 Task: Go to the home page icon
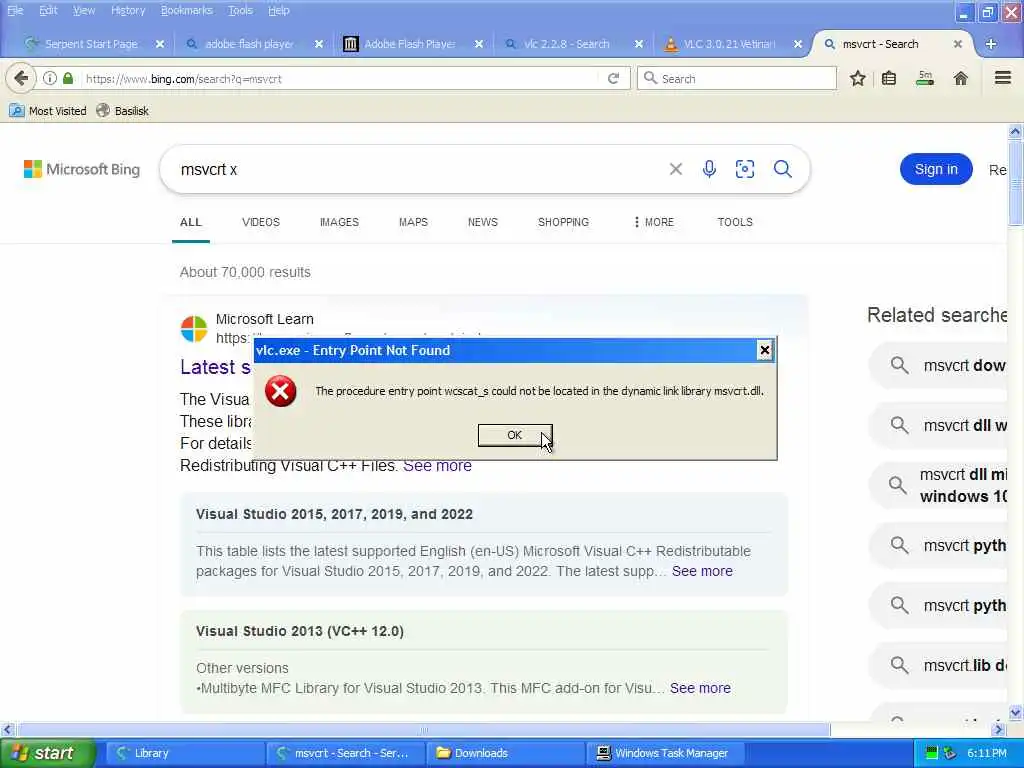pos(960,78)
